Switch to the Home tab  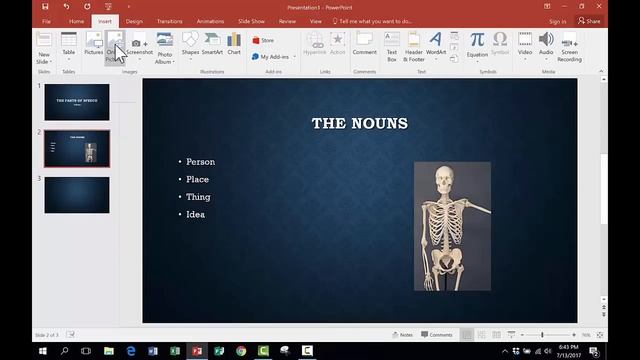76,21
